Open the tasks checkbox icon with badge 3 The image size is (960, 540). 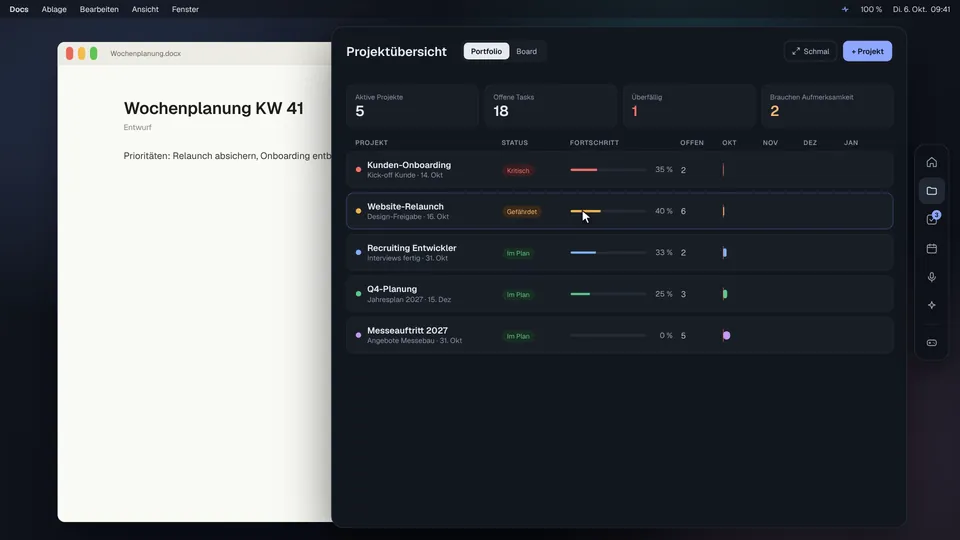[x=931, y=219]
